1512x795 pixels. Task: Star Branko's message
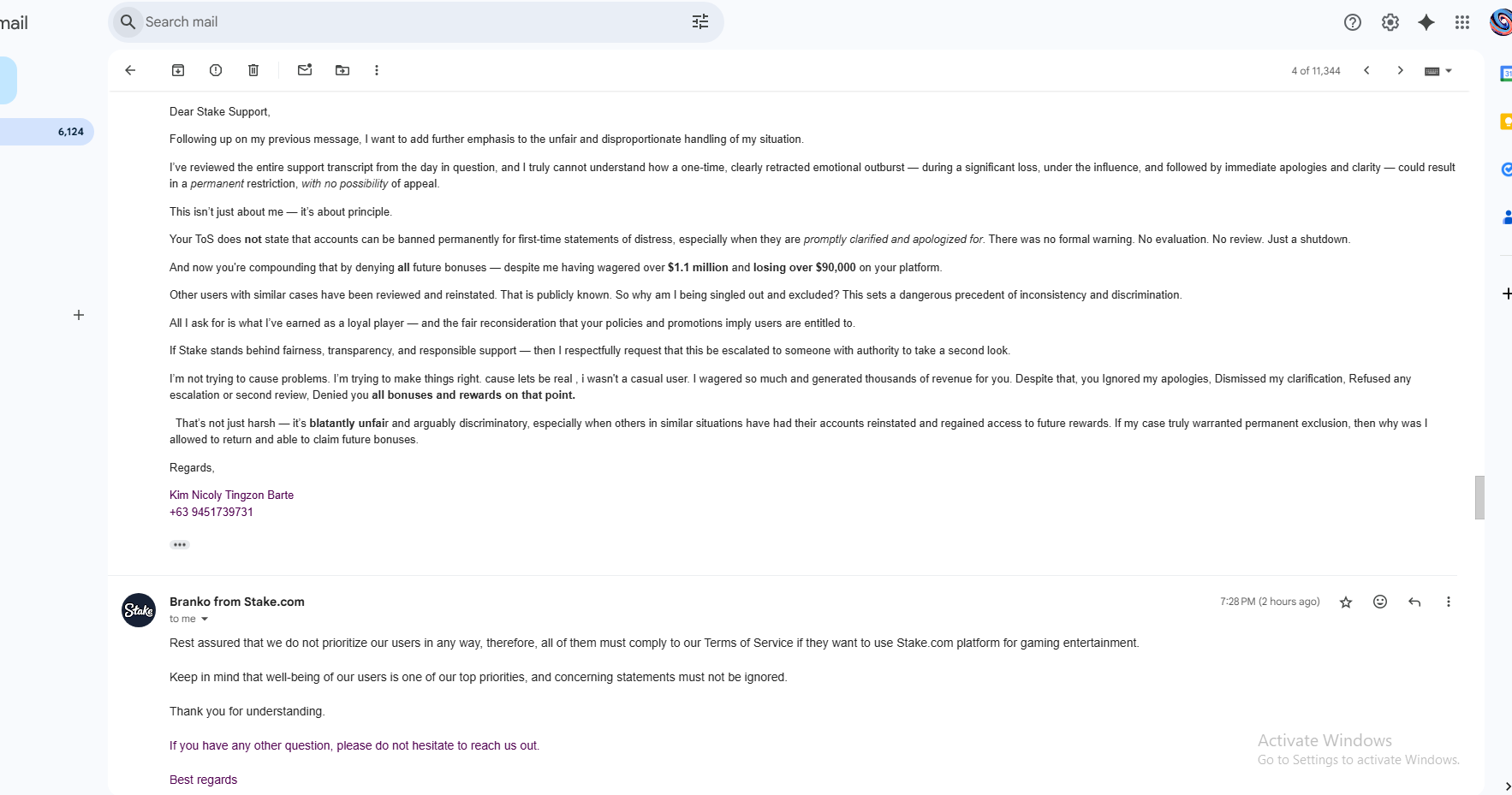point(1346,602)
